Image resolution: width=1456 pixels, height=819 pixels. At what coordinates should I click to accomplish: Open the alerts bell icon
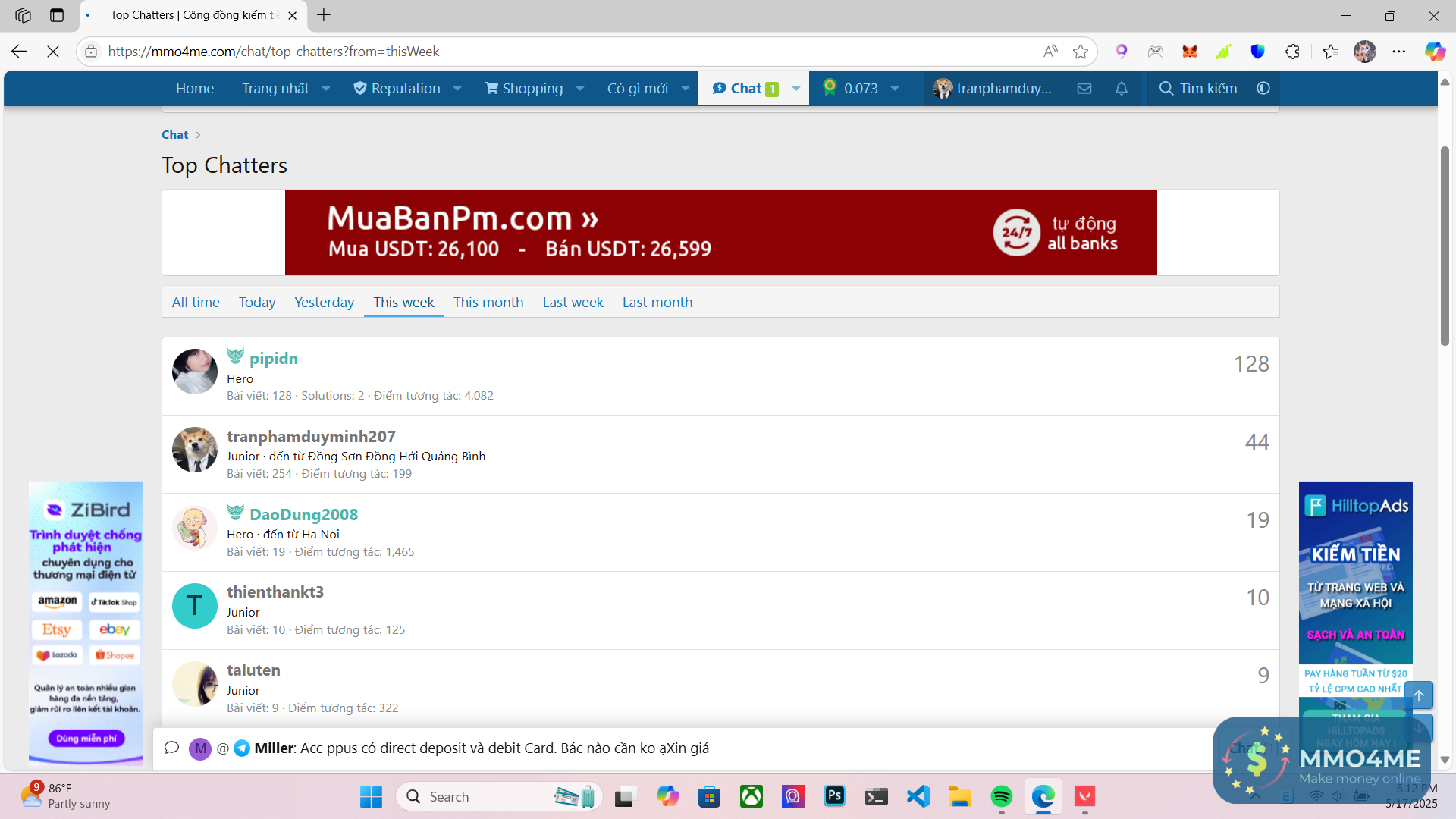point(1122,89)
